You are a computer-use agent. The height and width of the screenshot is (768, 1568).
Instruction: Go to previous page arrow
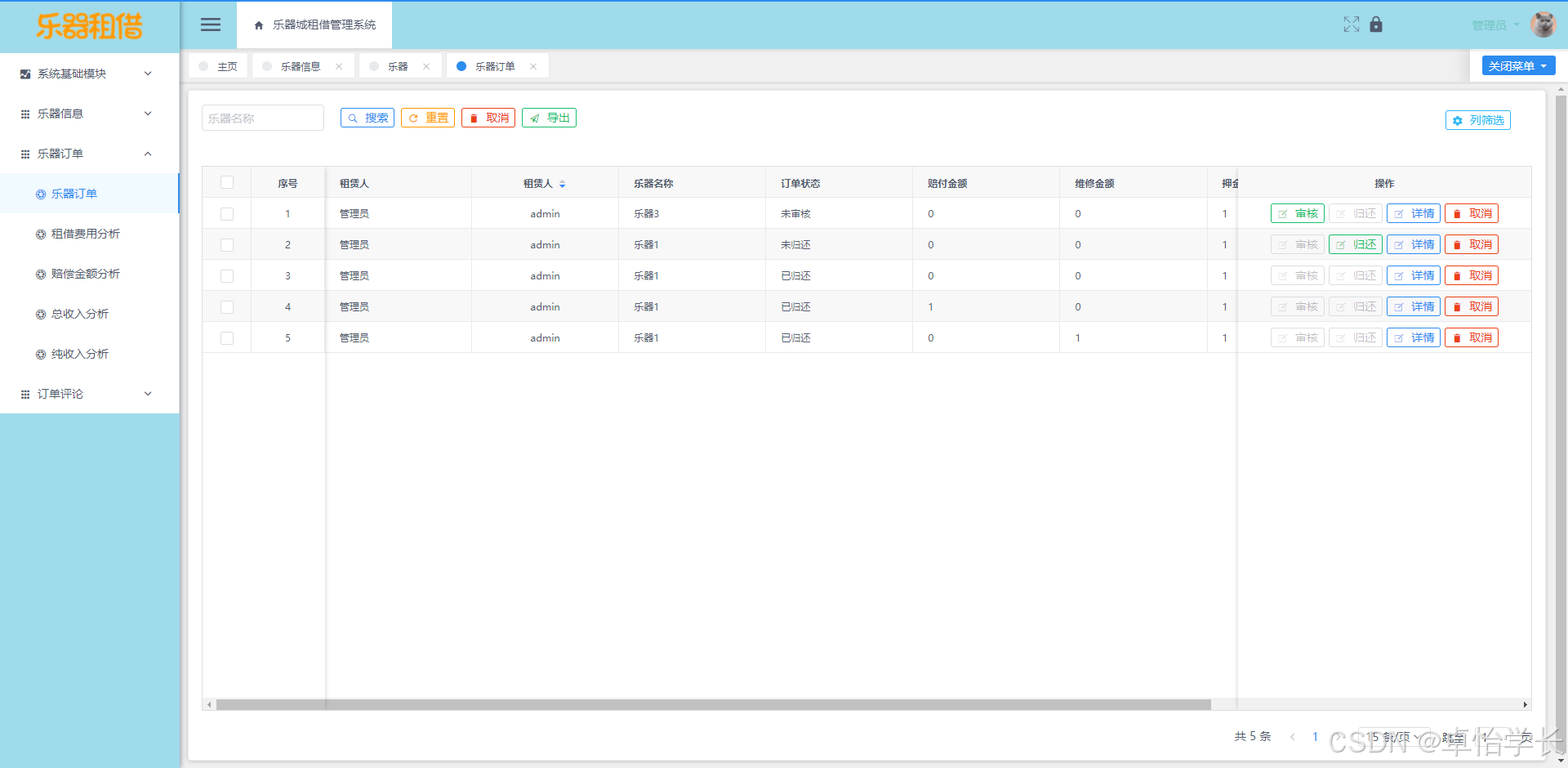click(1293, 736)
